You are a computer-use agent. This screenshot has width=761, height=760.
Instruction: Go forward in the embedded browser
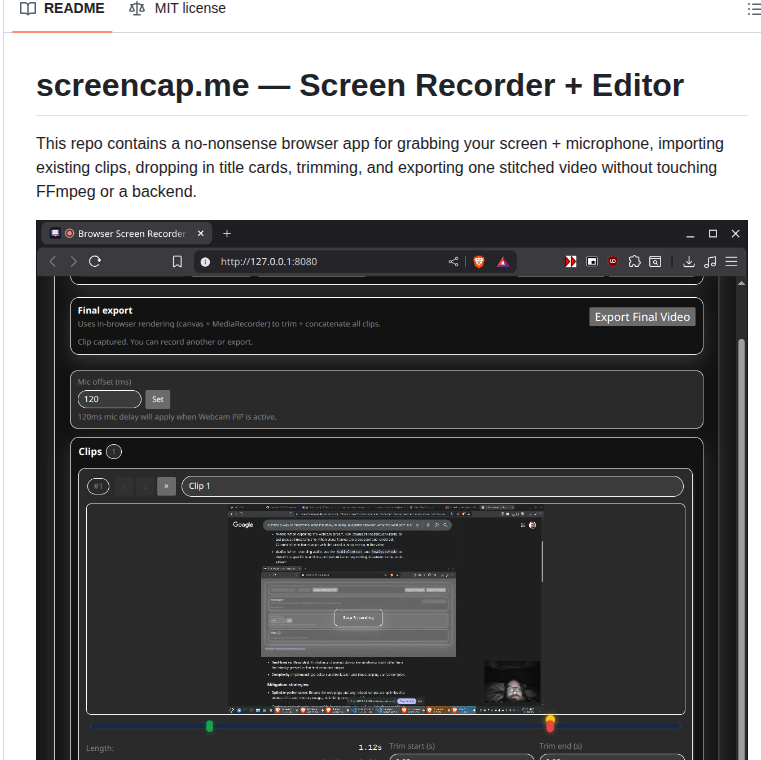[x=74, y=262]
